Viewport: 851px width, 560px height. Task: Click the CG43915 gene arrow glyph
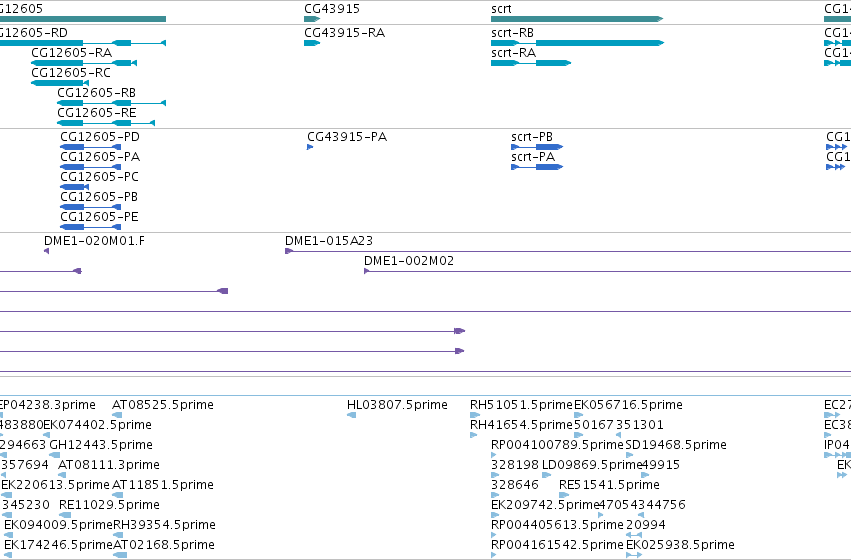click(312, 19)
